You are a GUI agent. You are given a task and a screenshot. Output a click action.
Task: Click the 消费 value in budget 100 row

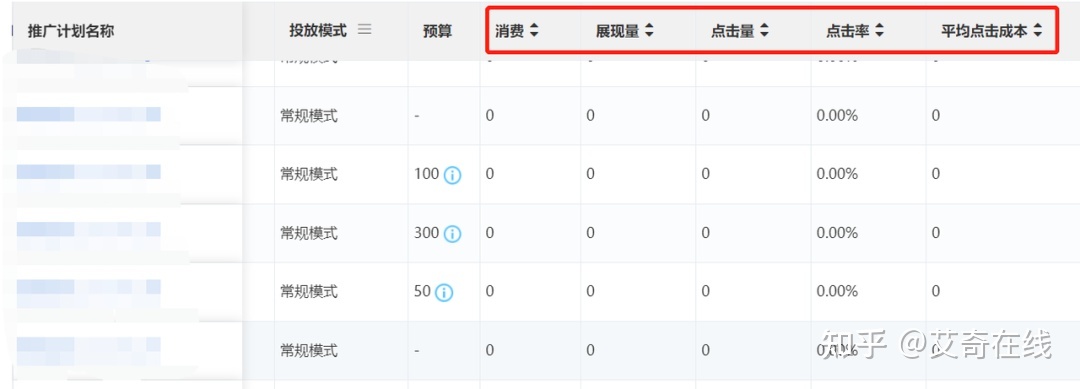click(x=490, y=175)
